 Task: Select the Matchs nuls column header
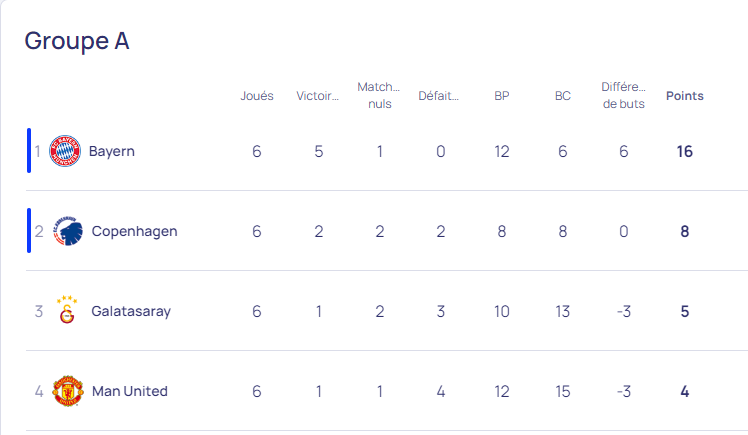pyautogui.click(x=379, y=95)
